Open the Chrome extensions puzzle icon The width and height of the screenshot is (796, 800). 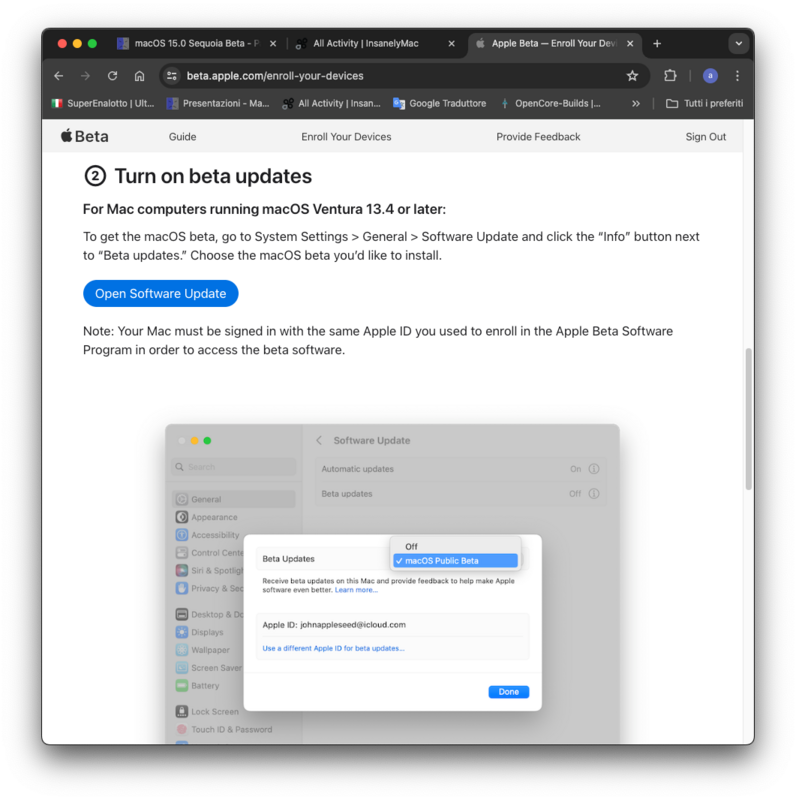click(670, 76)
